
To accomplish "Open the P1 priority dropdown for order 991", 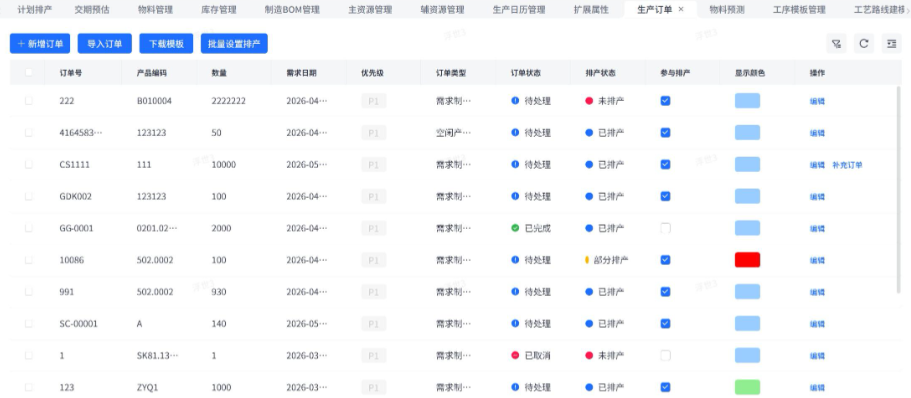I will tap(374, 292).
